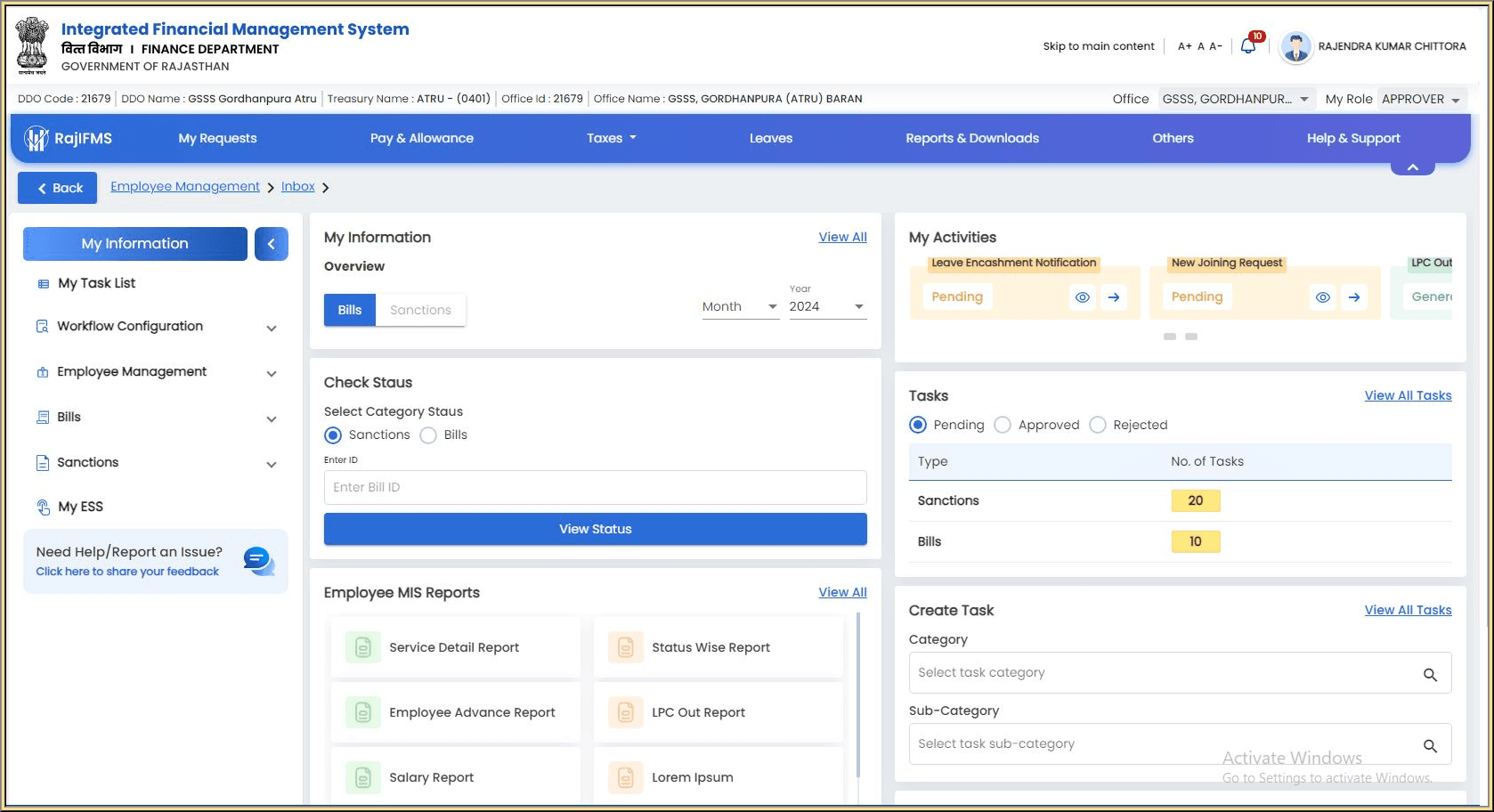Open My Requests menu
The image size is (1494, 812).
(x=217, y=138)
